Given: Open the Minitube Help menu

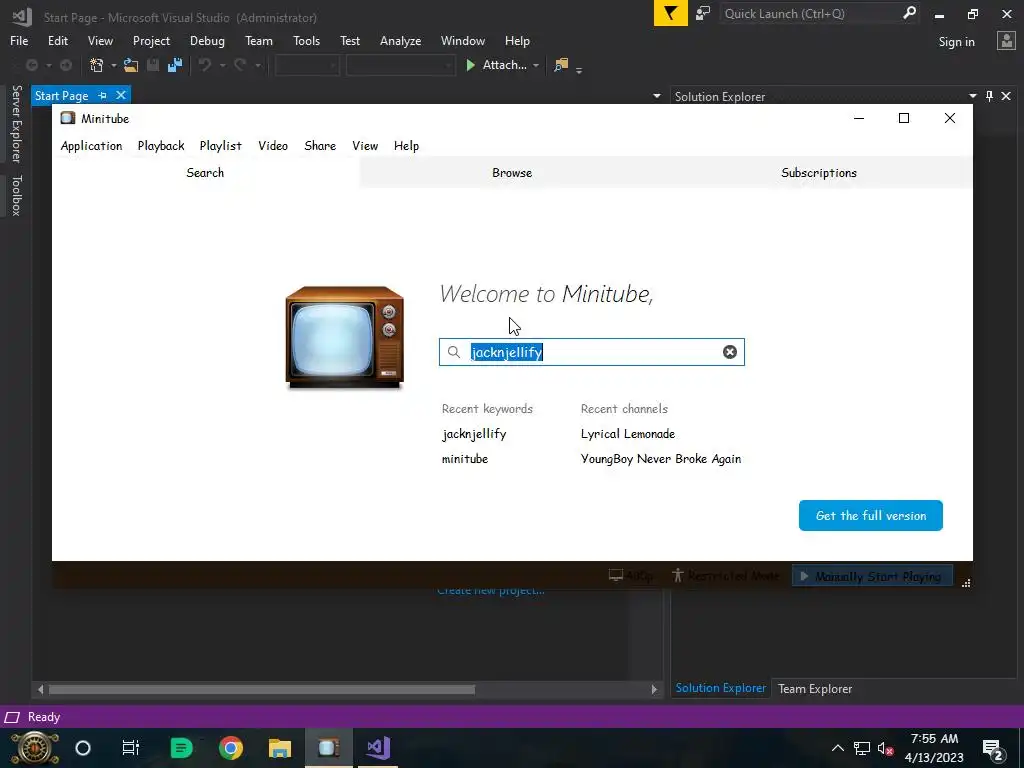Looking at the screenshot, I should click(406, 146).
